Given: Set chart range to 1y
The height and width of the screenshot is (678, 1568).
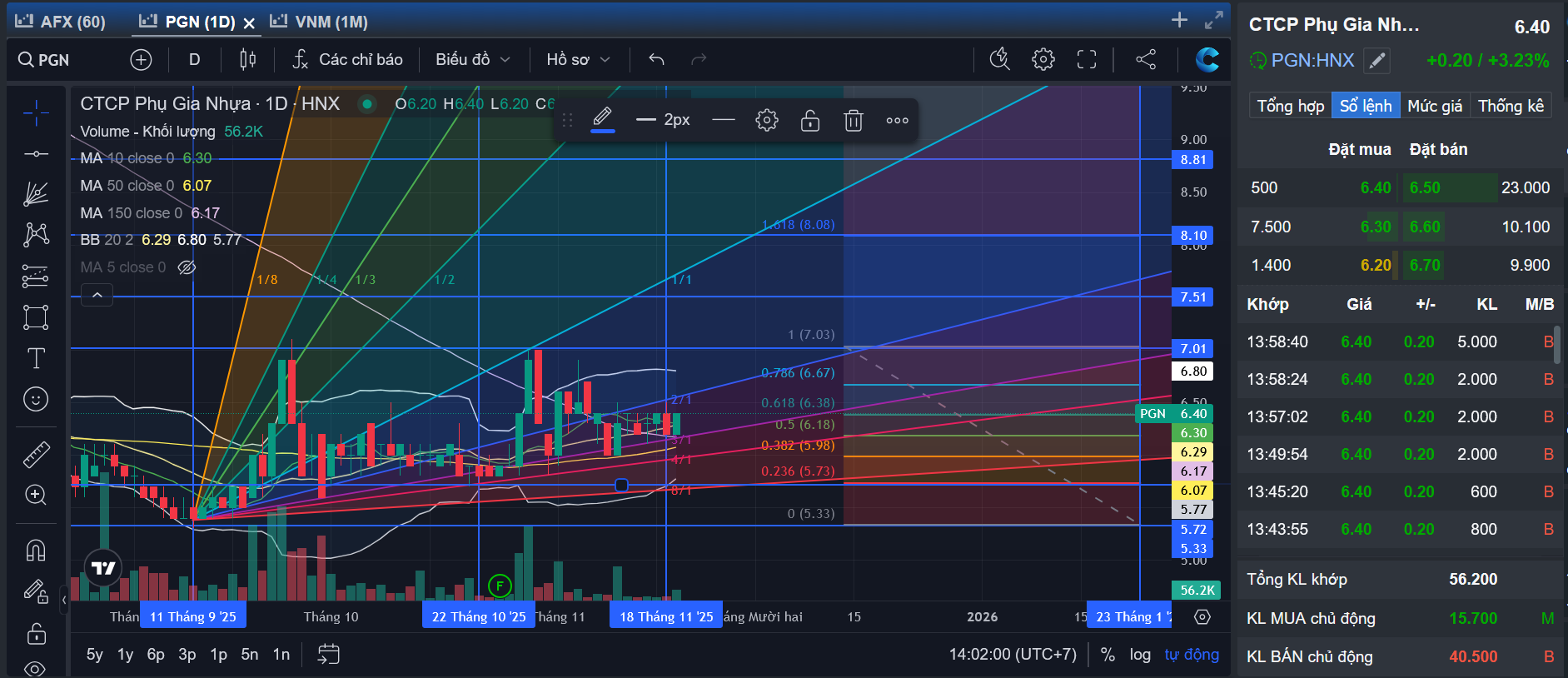Looking at the screenshot, I should (x=126, y=655).
